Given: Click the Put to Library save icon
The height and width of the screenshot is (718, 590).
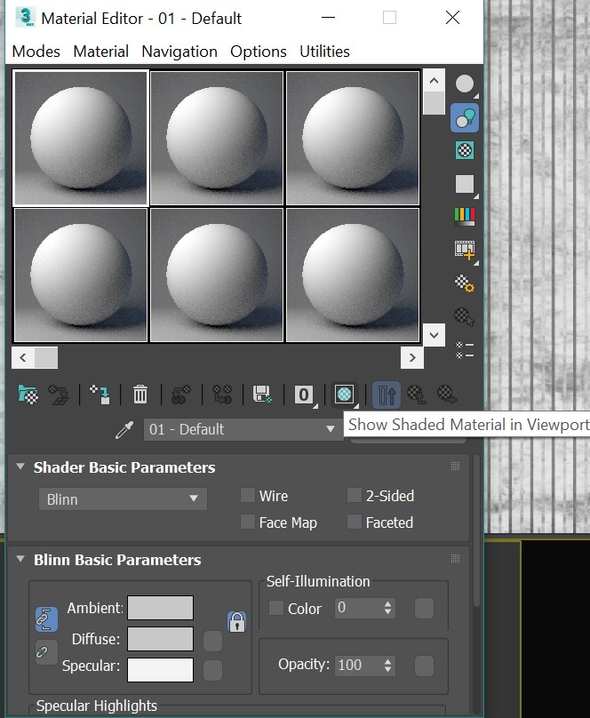Looking at the screenshot, I should point(262,394).
